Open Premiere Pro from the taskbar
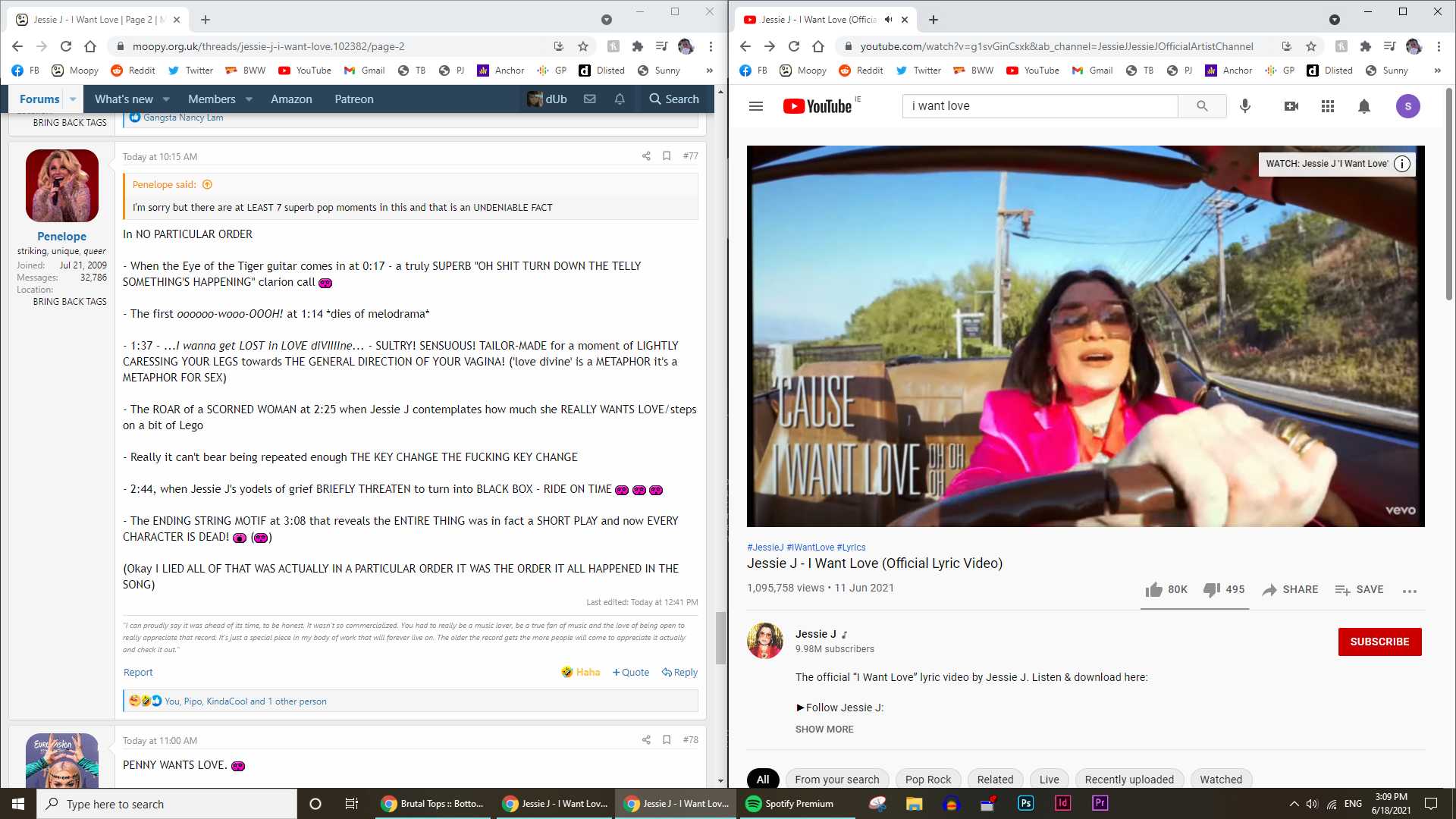The width and height of the screenshot is (1456, 819). tap(1100, 804)
